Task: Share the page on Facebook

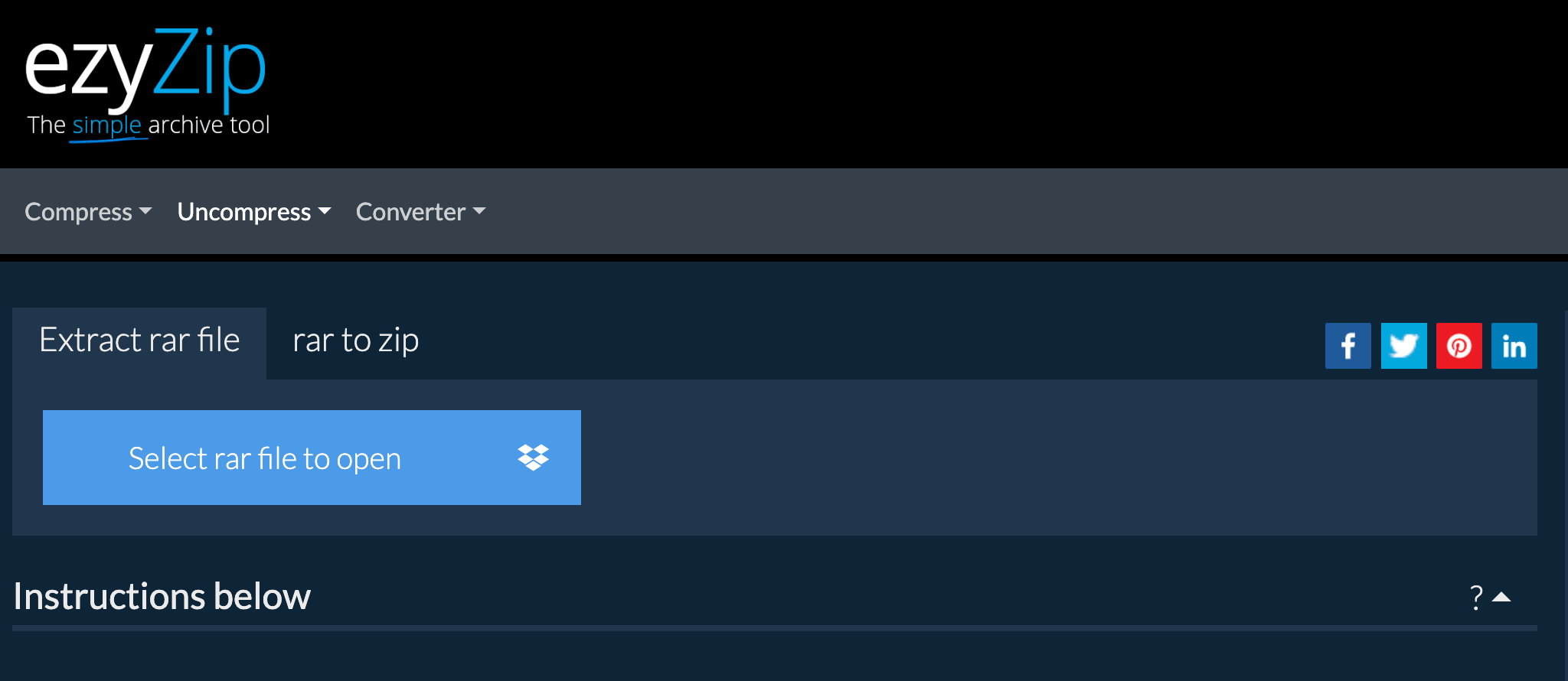Action: point(1348,346)
